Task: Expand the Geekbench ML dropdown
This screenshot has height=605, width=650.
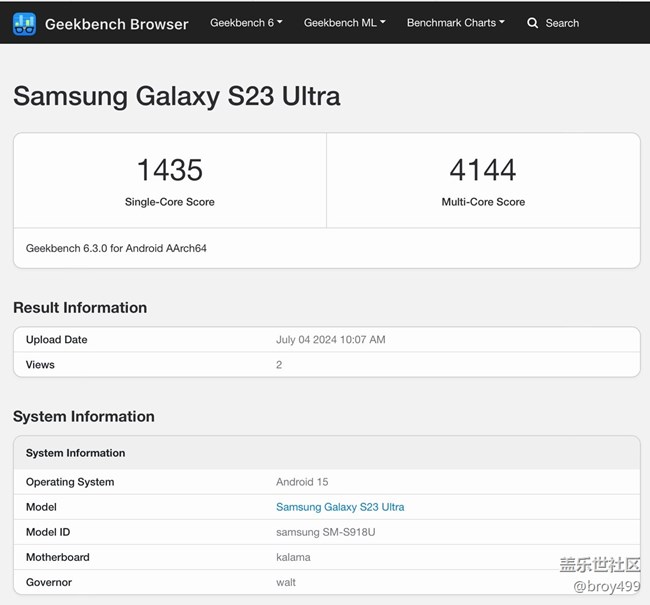Action: pos(344,22)
